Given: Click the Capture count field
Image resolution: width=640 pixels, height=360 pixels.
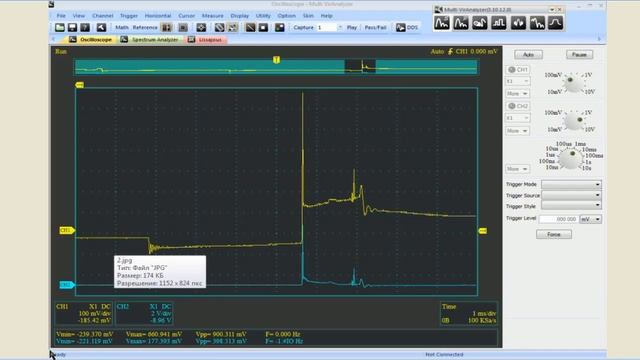Looking at the screenshot, I should coord(327,27).
